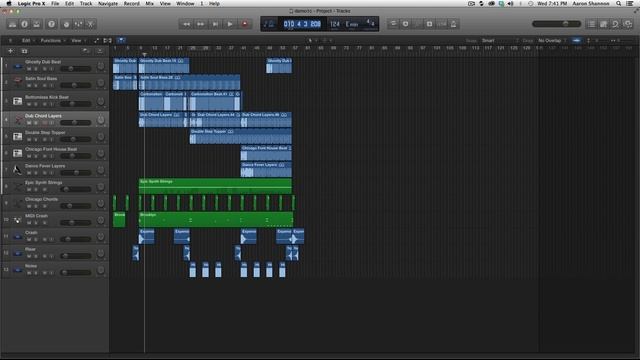Toggle the Solo mode control-bar button
This screenshot has width=640, height=360.
(429, 24)
